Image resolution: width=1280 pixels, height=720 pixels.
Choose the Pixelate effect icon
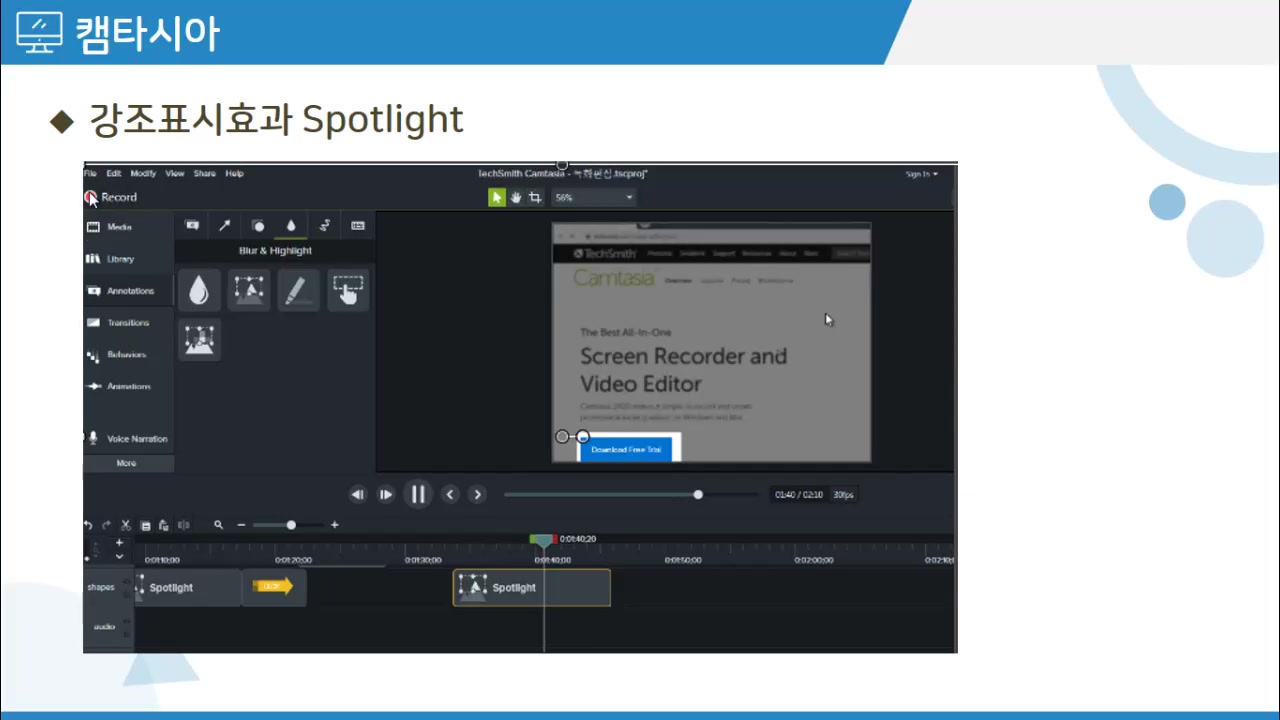pyautogui.click(x=199, y=340)
